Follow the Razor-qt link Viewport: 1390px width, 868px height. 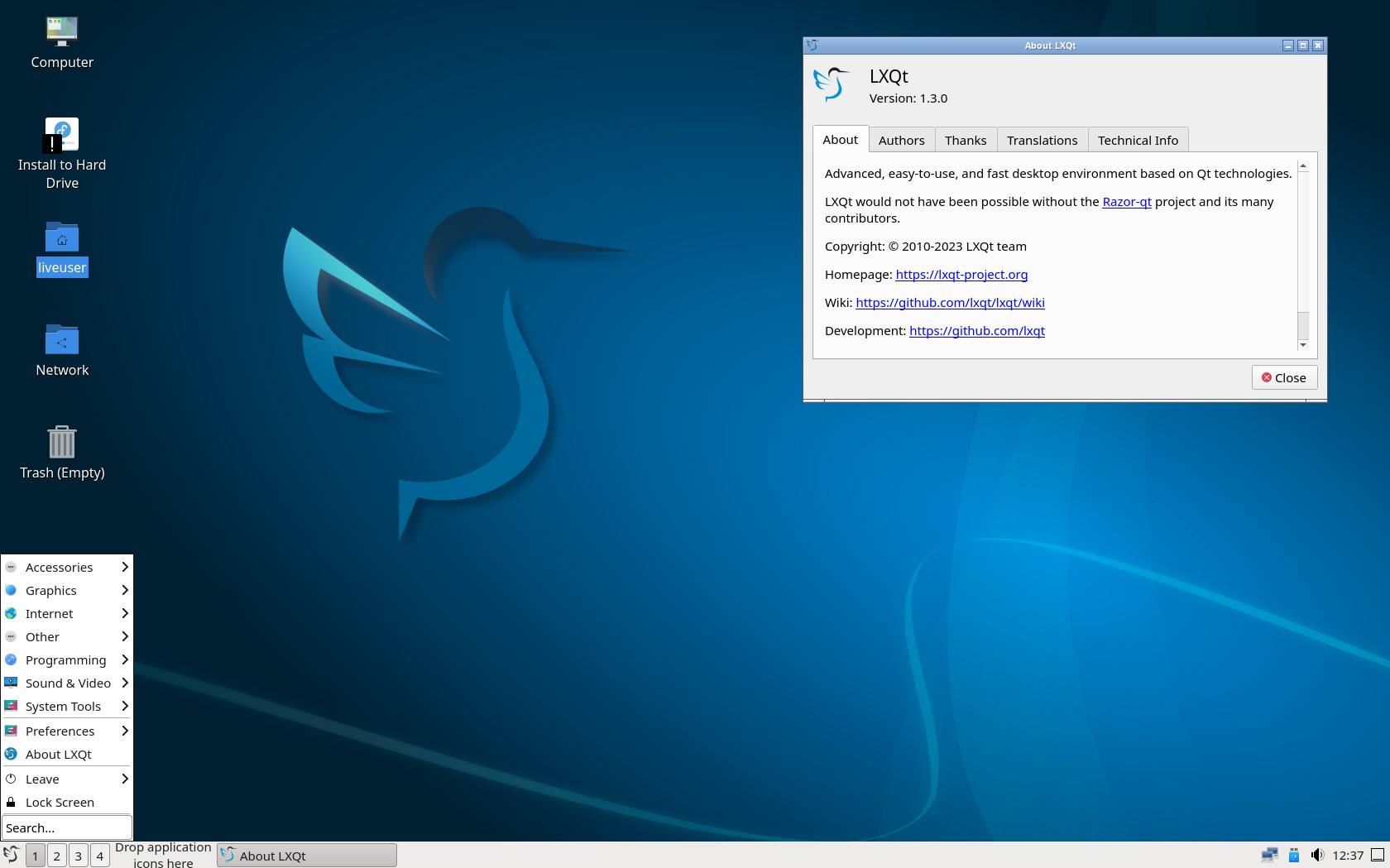pos(1127,202)
